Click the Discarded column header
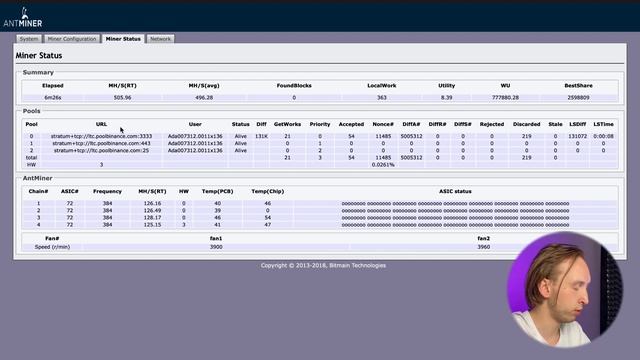 pos(527,124)
